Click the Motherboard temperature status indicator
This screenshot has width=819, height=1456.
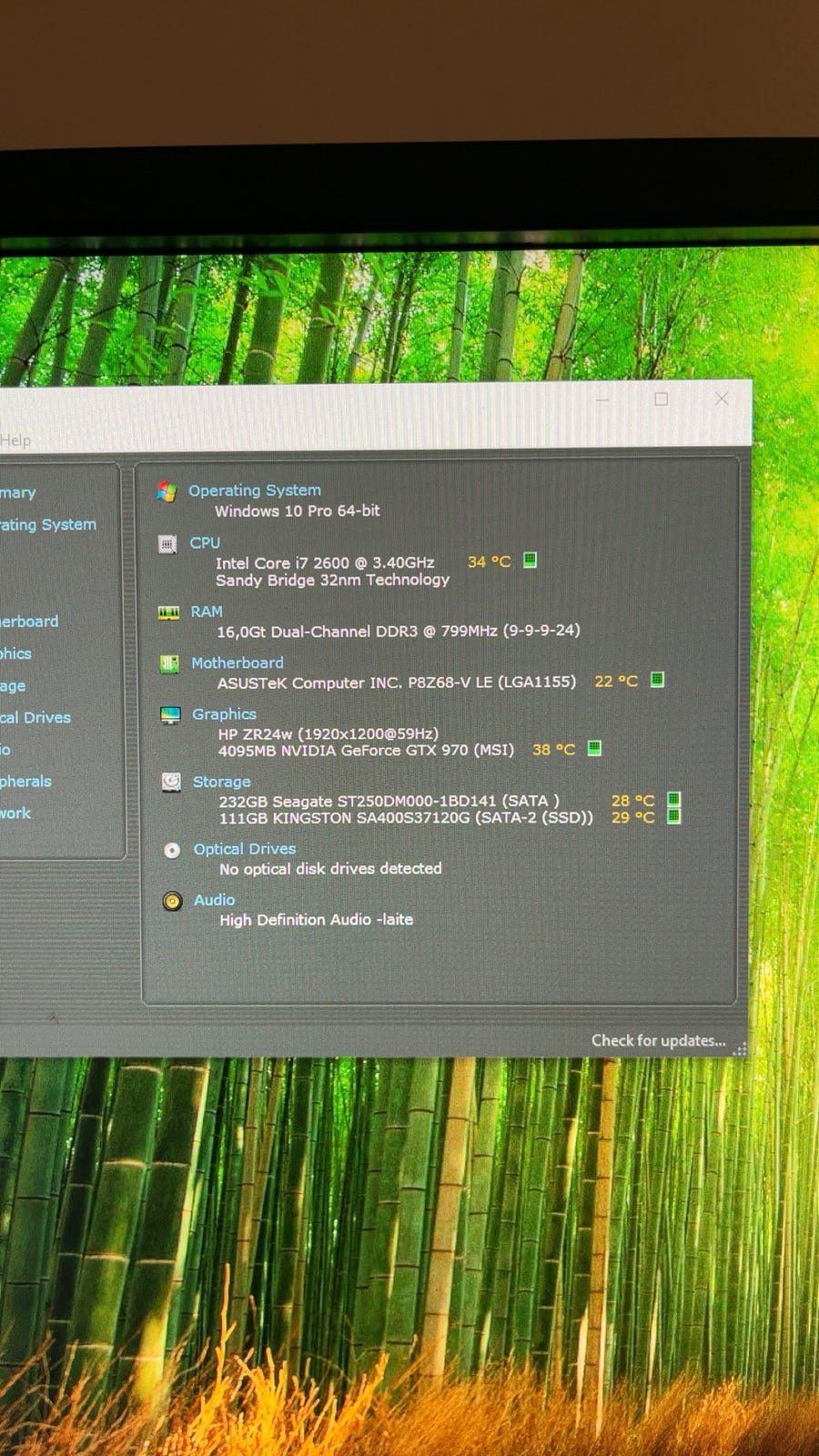(x=657, y=680)
